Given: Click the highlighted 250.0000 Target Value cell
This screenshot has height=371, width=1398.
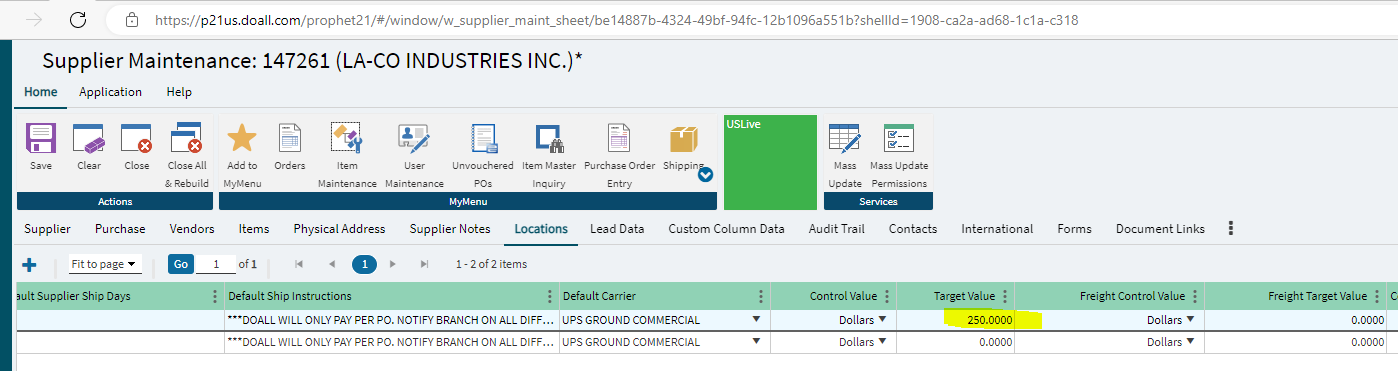Looking at the screenshot, I should point(955,320).
